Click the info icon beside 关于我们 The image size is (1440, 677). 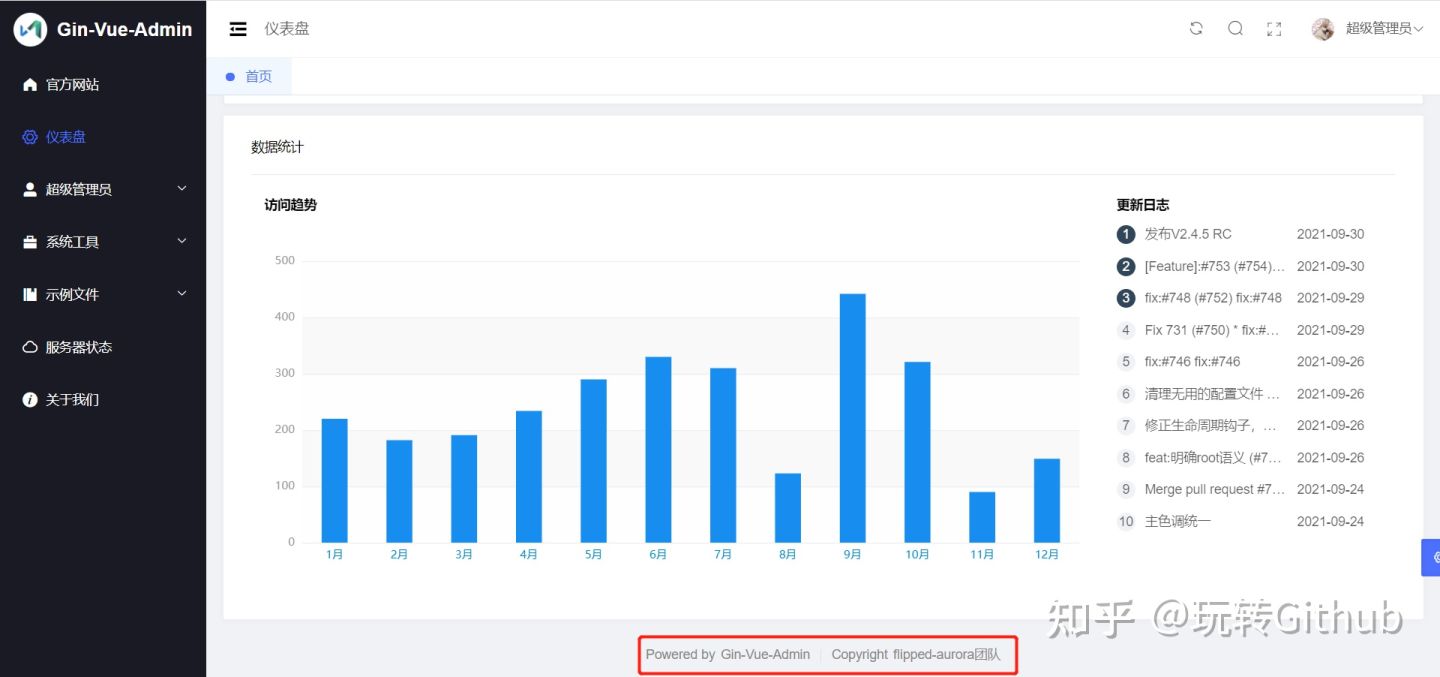pyautogui.click(x=30, y=399)
